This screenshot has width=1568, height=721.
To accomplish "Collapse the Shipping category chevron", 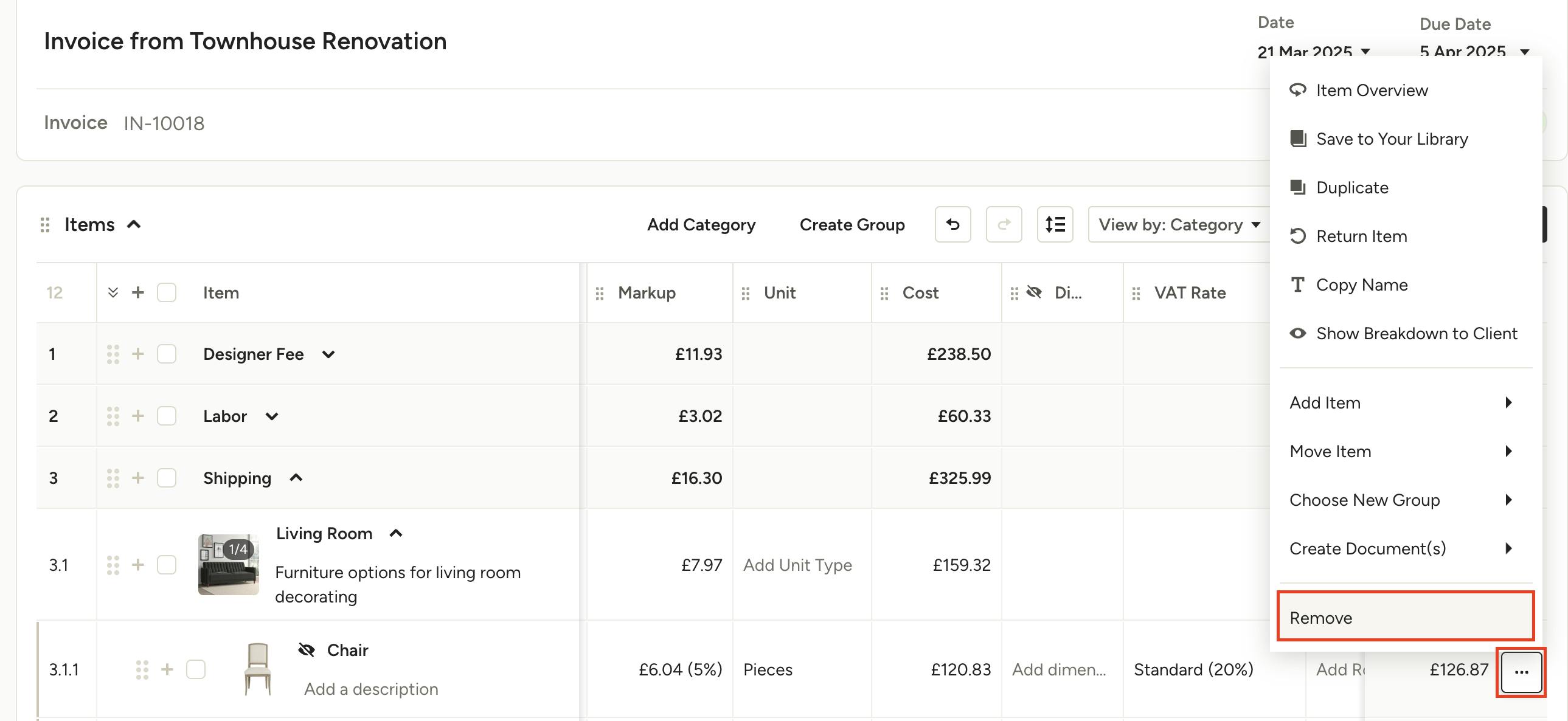I will pos(296,478).
